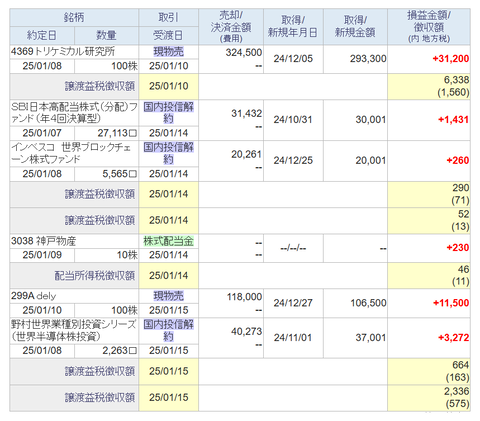The height and width of the screenshot is (421, 480).
Task: Select the 3038 神戸物産 stock name
Action: point(44,241)
